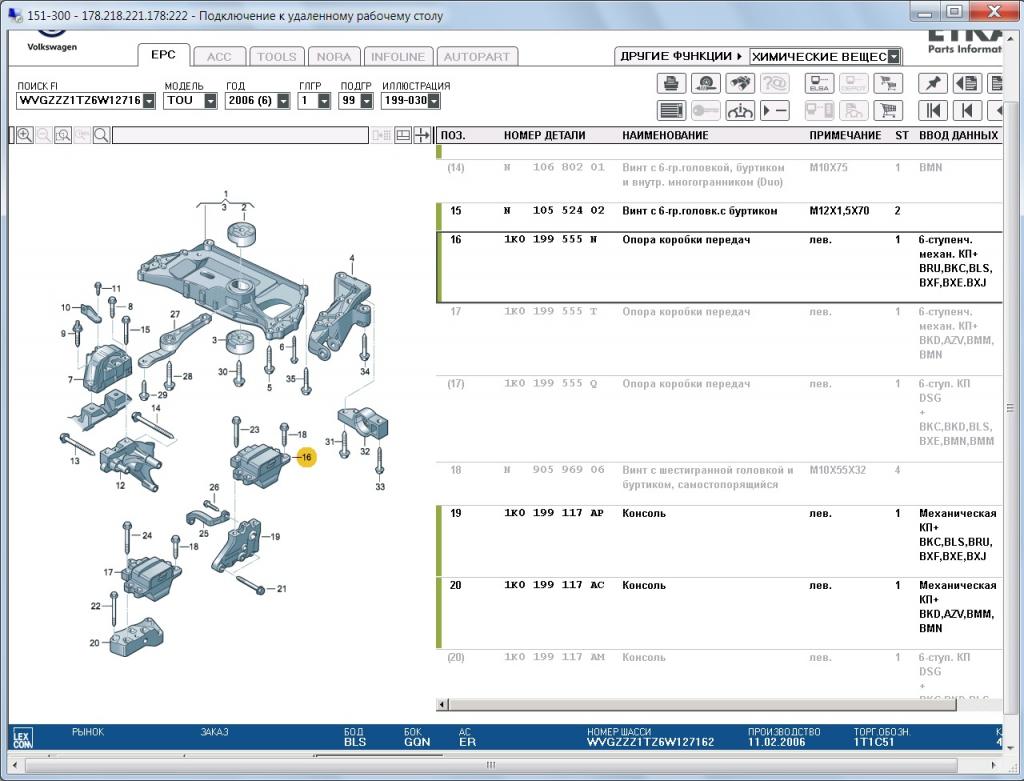
Task: Click chassis number WVGZZZ1TZ6W127162 in status bar
Action: click(x=650, y=742)
